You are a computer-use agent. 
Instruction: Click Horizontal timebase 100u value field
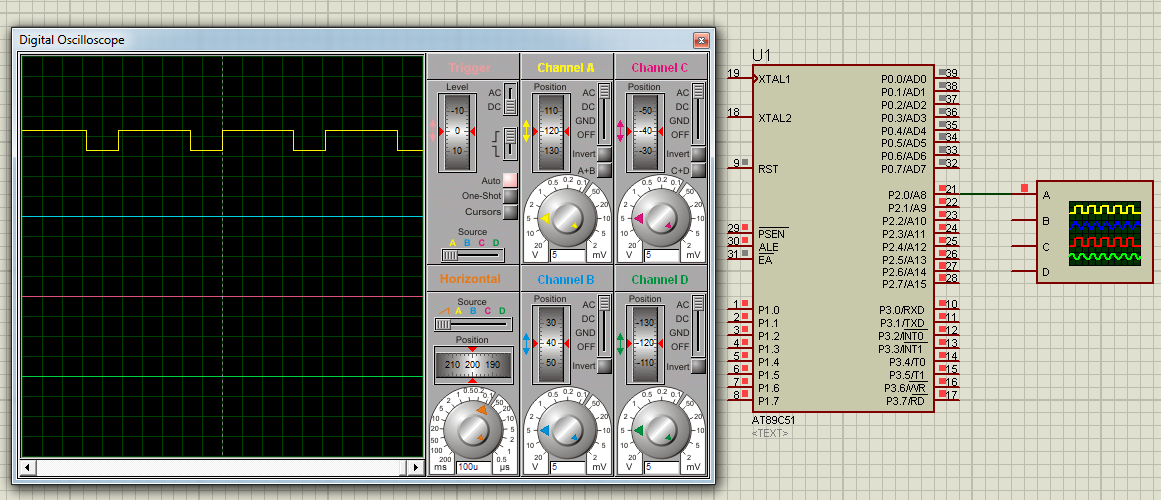[473, 467]
